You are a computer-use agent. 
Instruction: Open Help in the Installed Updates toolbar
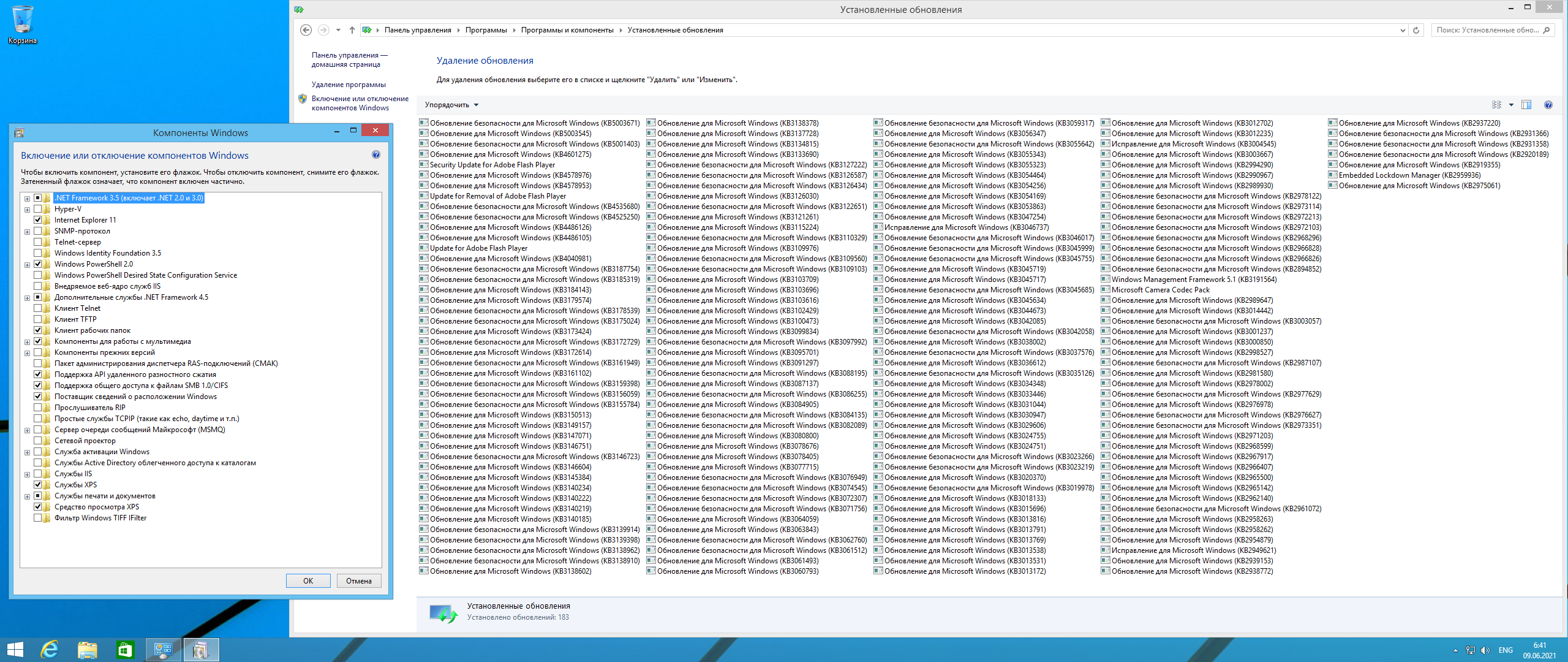pos(1548,105)
